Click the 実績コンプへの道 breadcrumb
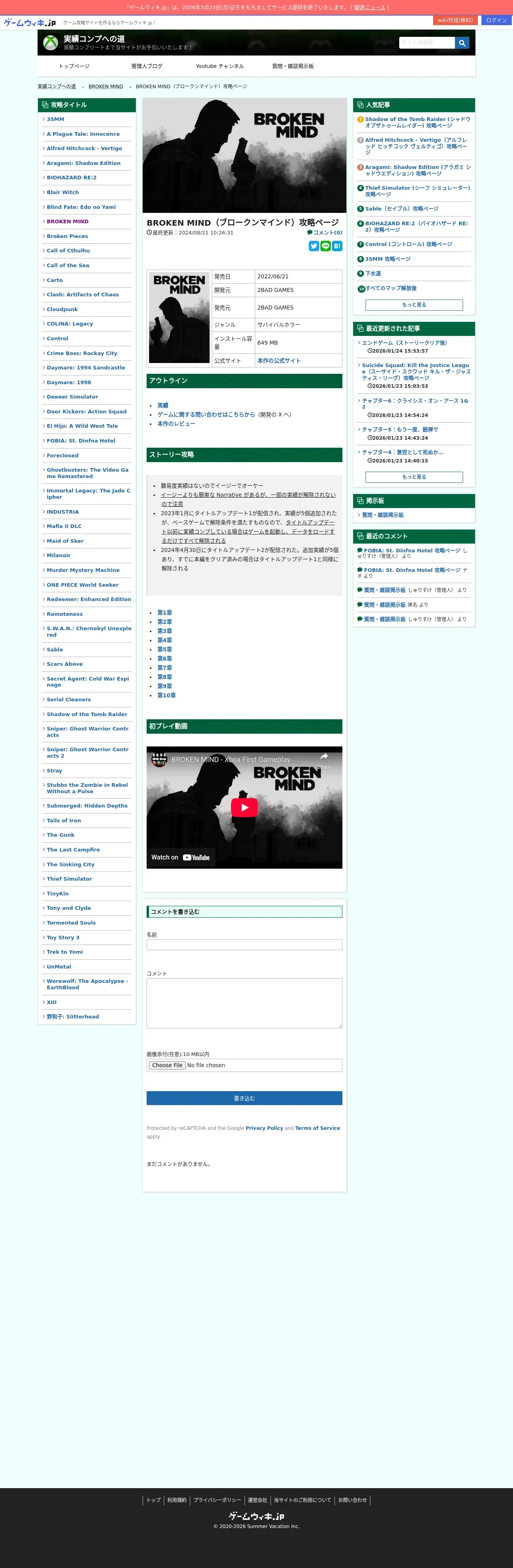513x1568 pixels. [x=57, y=86]
